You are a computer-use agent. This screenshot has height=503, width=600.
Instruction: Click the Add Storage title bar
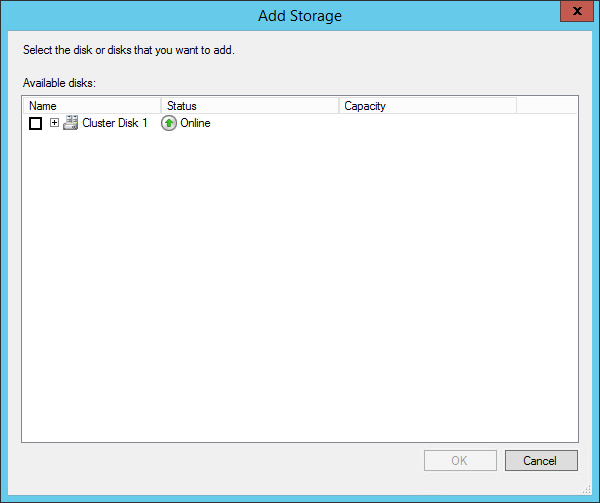300,13
